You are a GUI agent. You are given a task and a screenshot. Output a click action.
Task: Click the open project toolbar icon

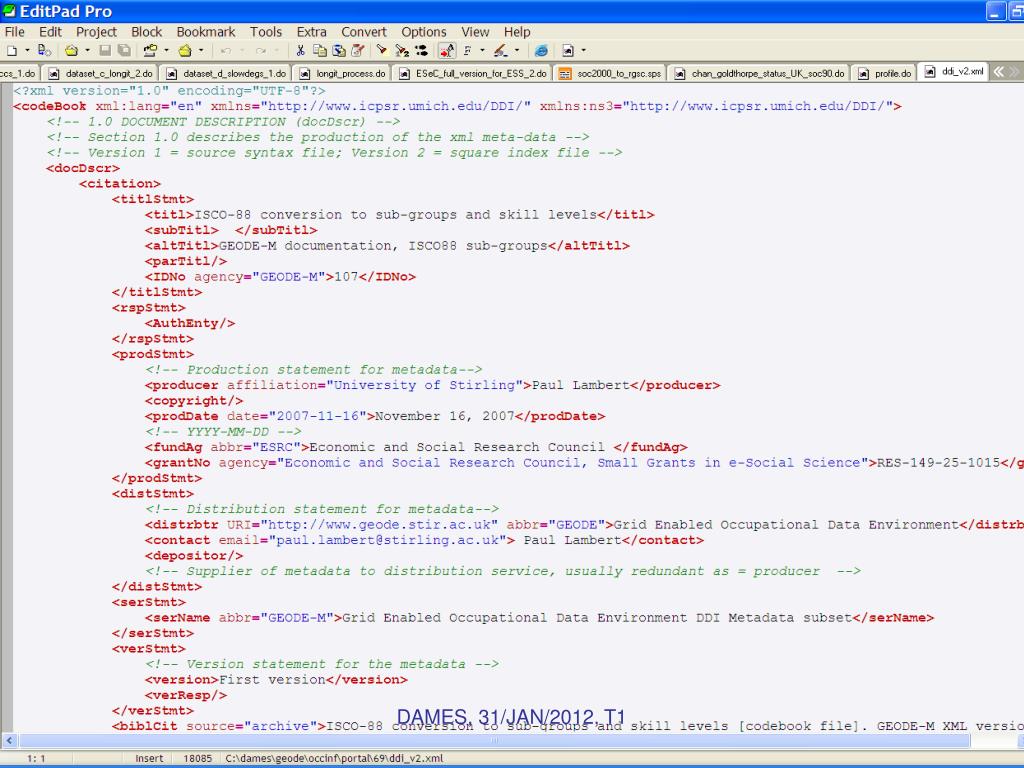tap(151, 50)
